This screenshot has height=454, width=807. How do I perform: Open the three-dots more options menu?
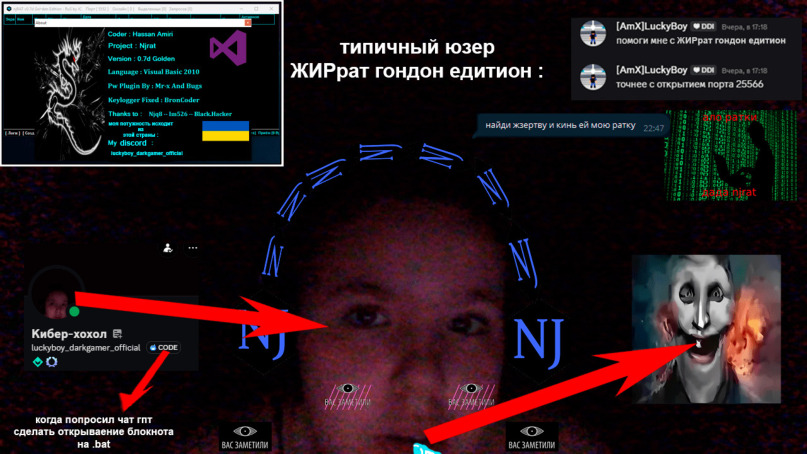click(x=192, y=247)
